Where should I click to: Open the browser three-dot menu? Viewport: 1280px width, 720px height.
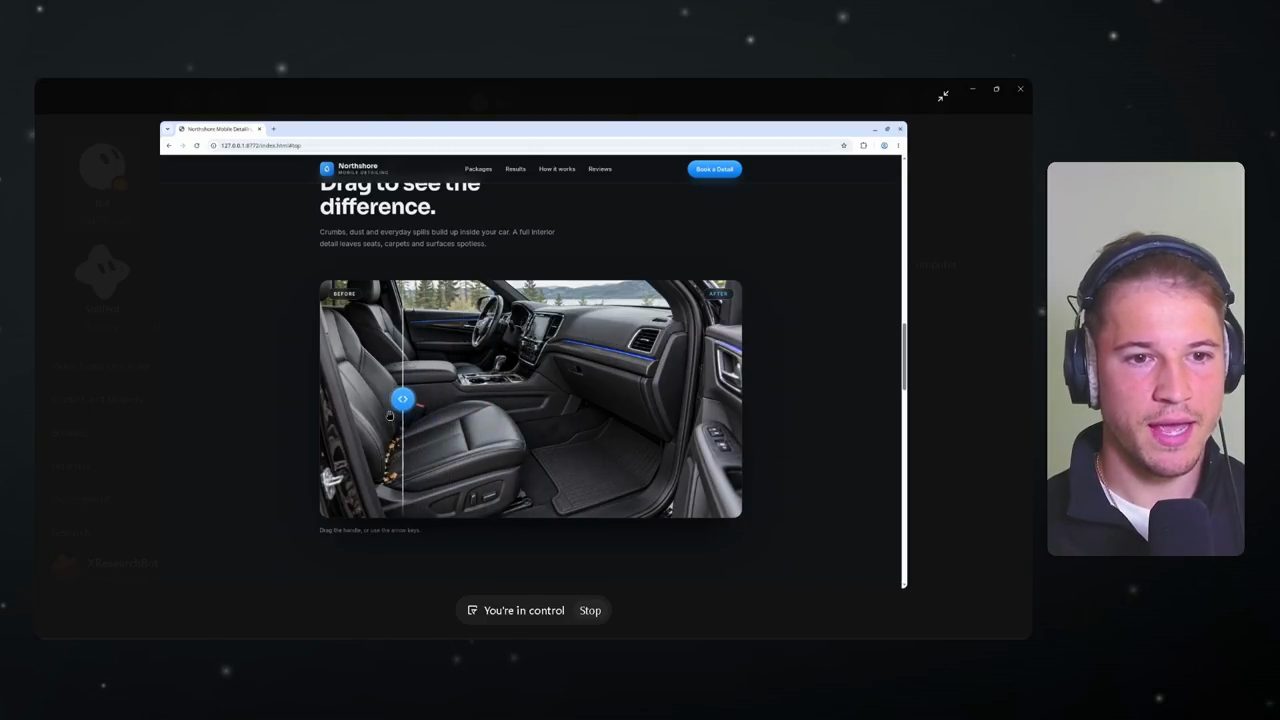(x=898, y=146)
